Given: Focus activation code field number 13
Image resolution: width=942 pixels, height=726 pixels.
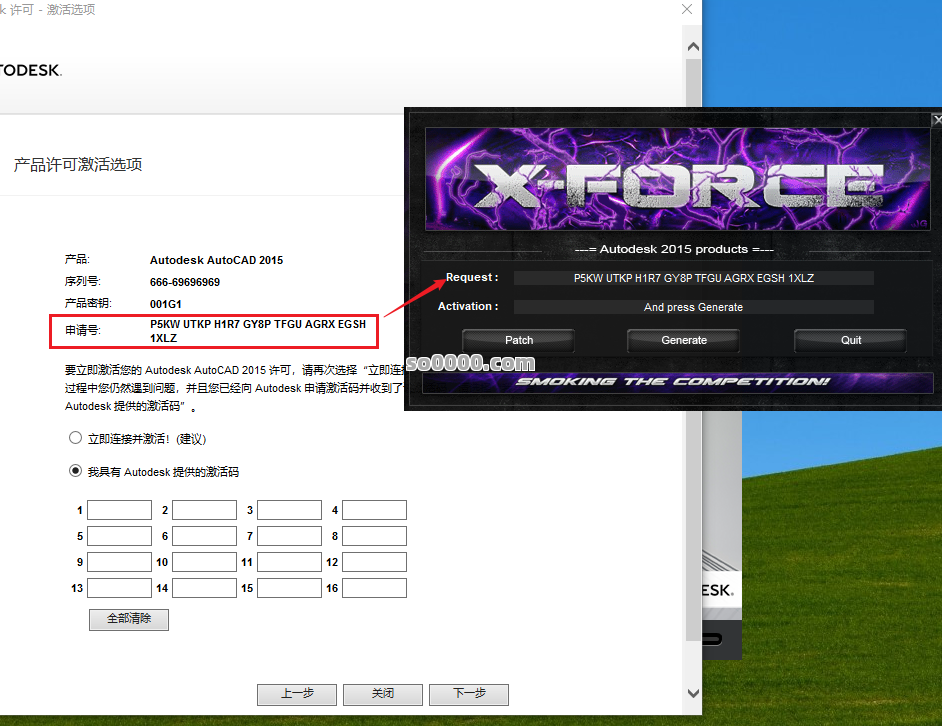Looking at the screenshot, I should pos(119,588).
